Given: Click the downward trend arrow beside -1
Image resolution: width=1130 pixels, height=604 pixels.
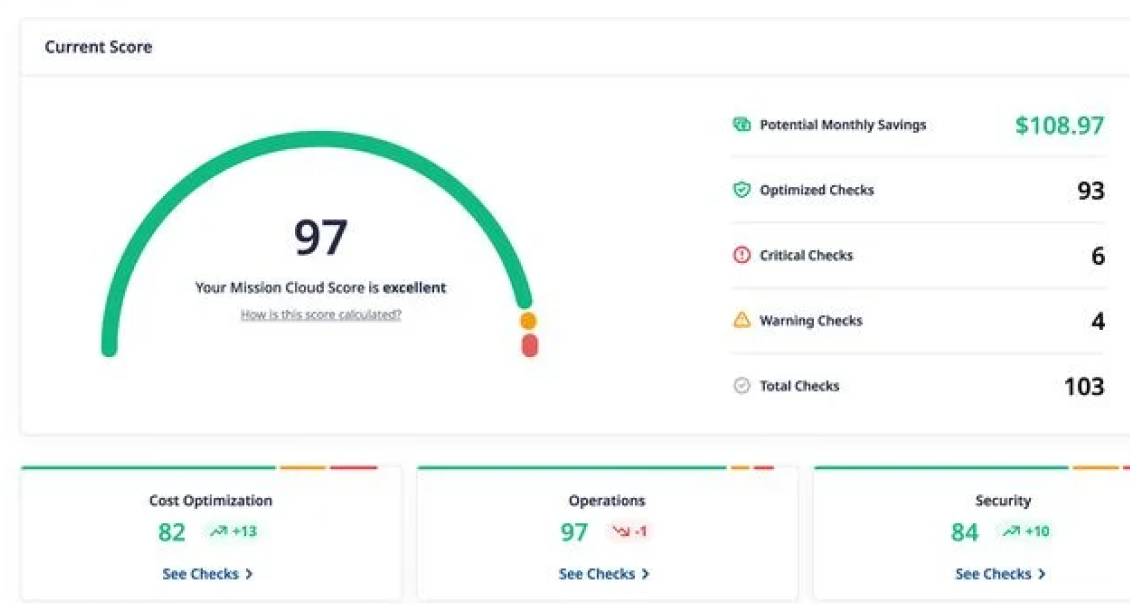Looking at the screenshot, I should pyautogui.click(x=621, y=531).
